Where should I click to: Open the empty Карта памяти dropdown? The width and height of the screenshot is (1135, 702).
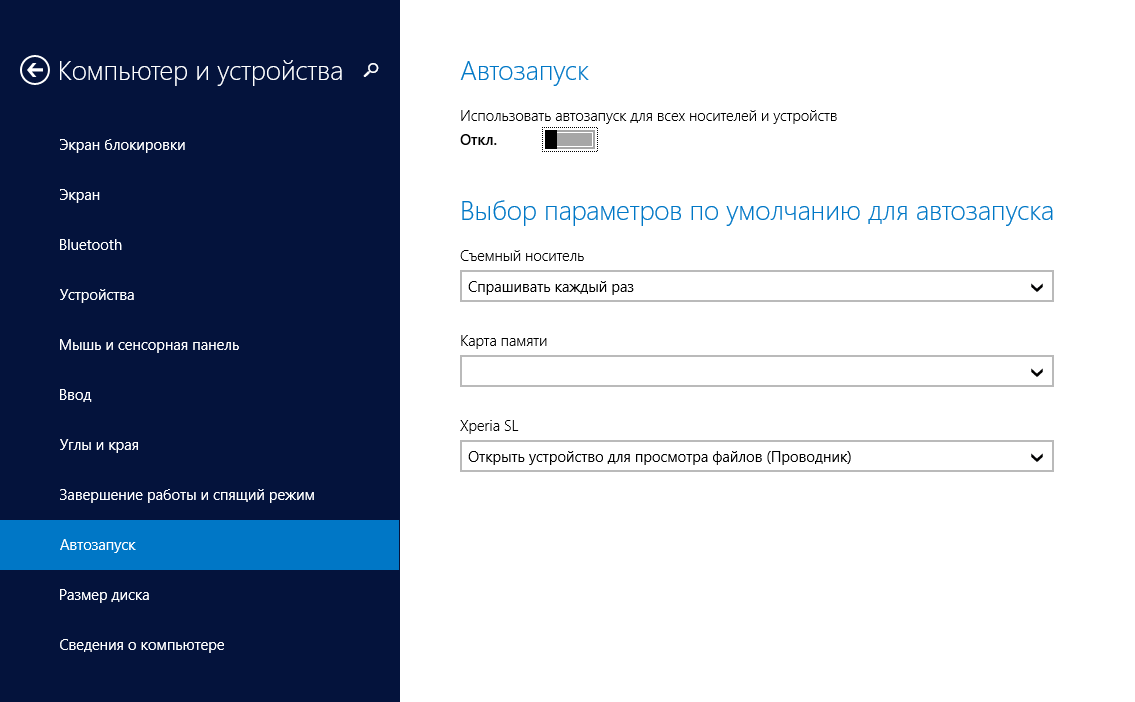(x=756, y=372)
